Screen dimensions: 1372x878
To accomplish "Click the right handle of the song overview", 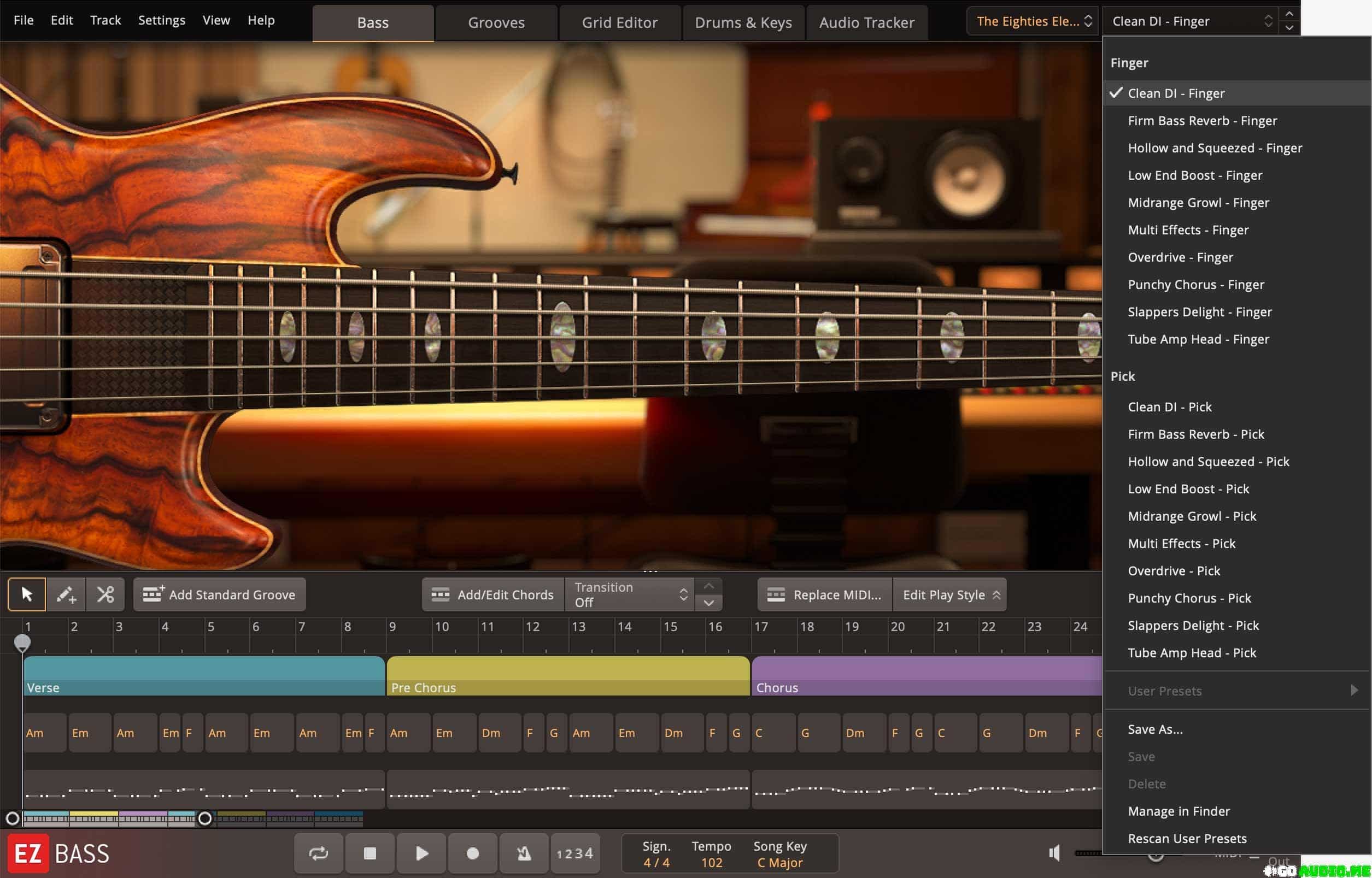I will click(205, 818).
